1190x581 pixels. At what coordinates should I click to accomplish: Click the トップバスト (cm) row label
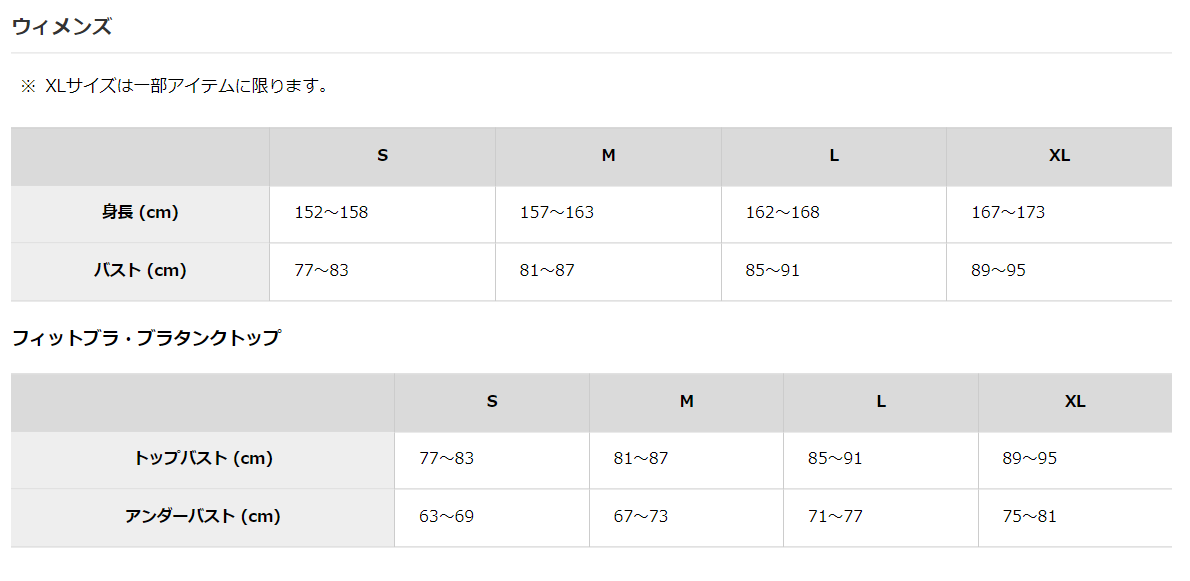(203, 459)
